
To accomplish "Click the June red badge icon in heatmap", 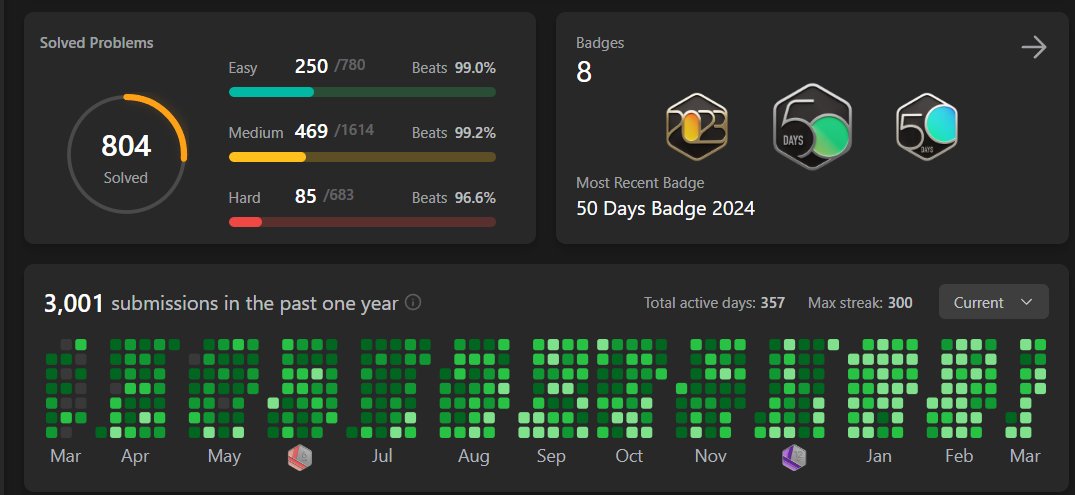I will [300, 457].
